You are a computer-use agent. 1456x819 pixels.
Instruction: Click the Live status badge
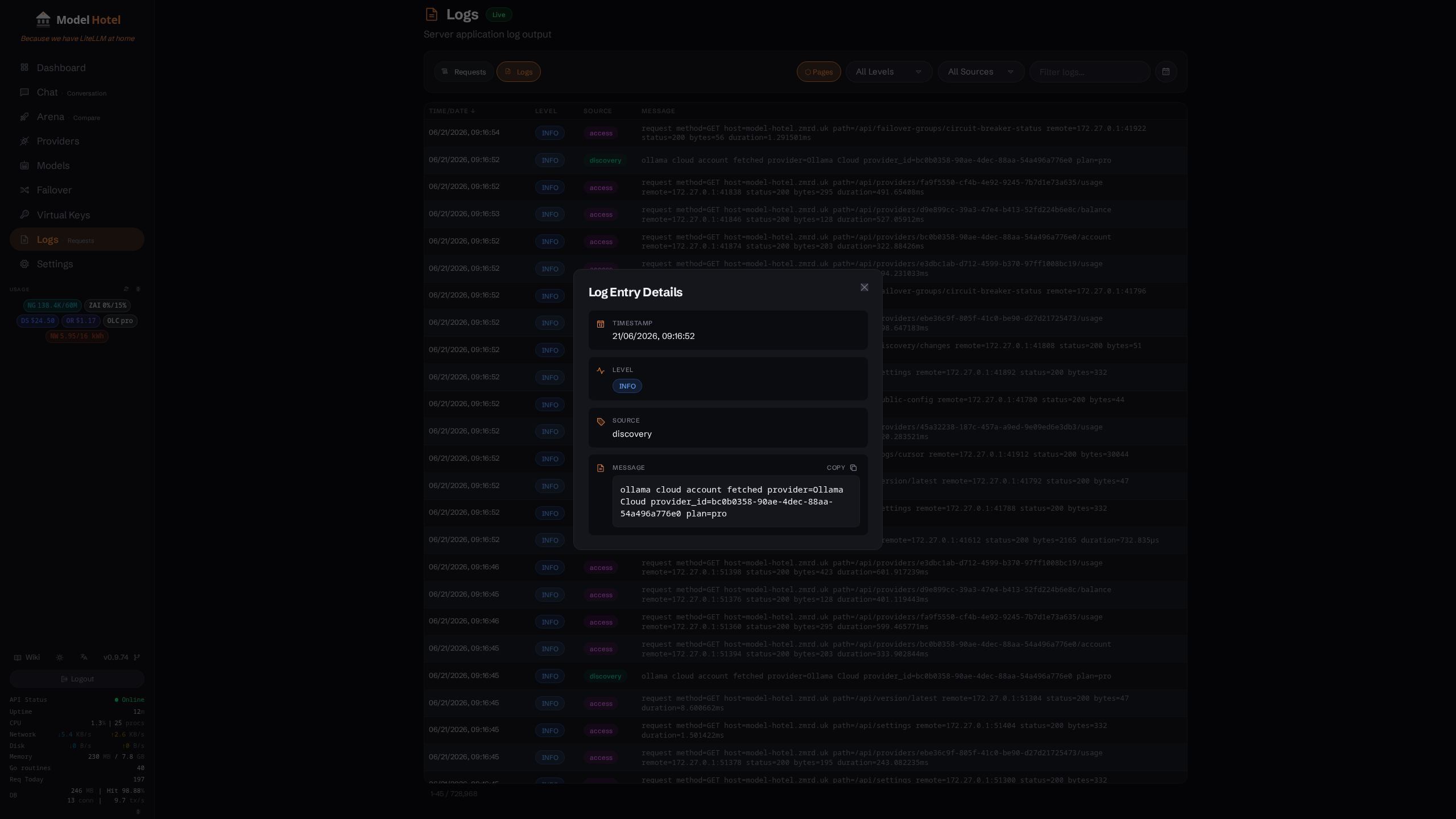pyautogui.click(x=499, y=15)
